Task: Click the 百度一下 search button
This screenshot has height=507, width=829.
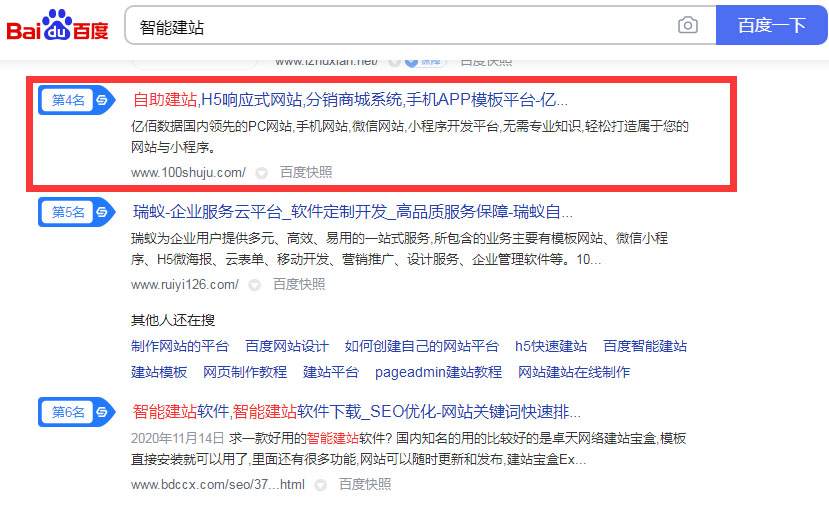Action: tap(771, 25)
